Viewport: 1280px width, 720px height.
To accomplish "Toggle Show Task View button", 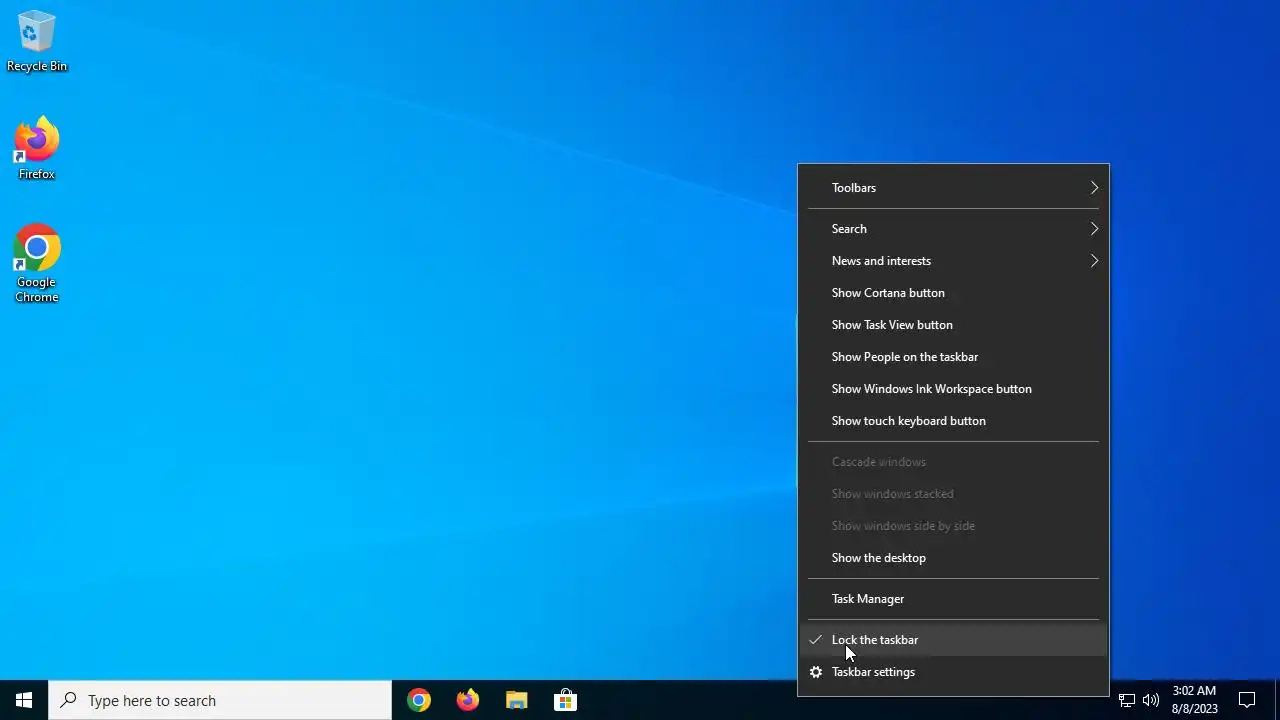I will 953,325.
